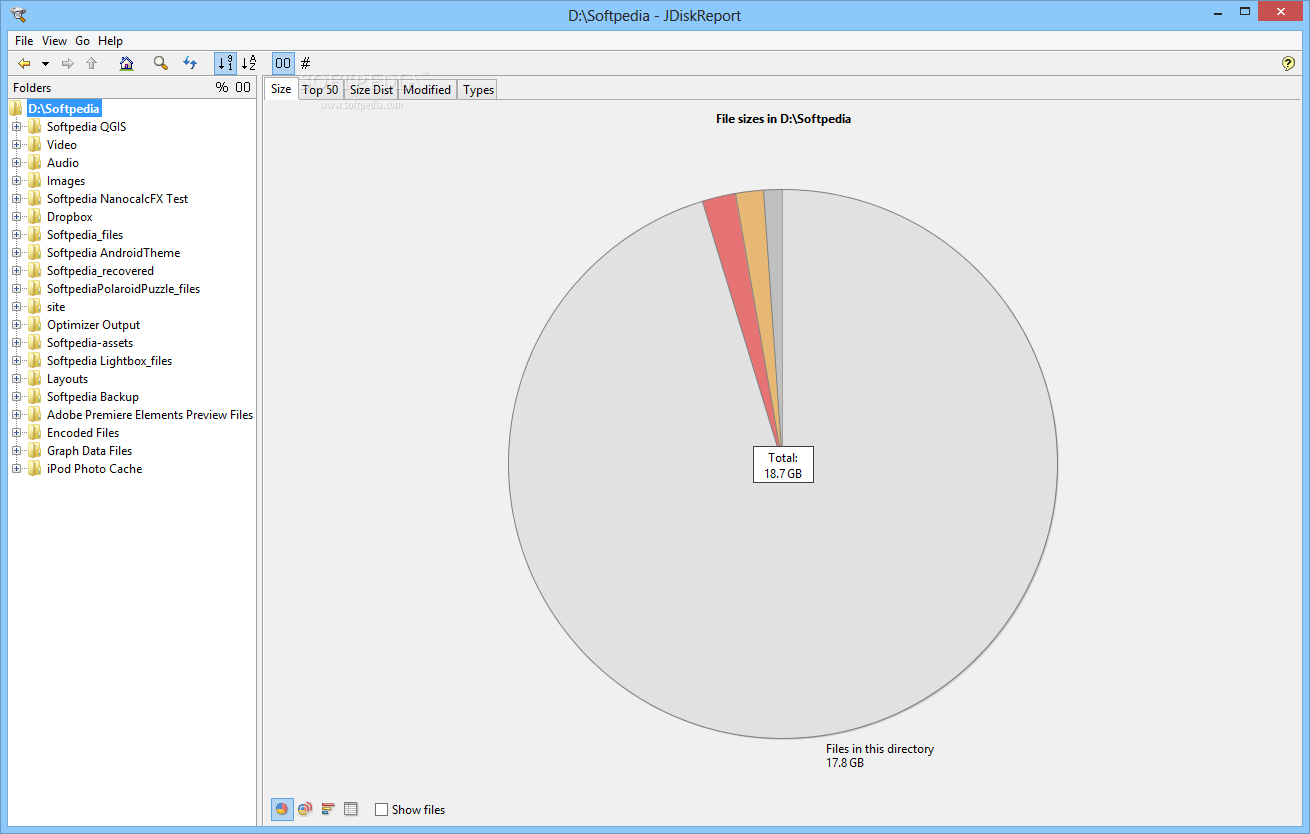Expand the Graph Data Files folder
Screen dimensions: 1310x834
[x=16, y=451]
